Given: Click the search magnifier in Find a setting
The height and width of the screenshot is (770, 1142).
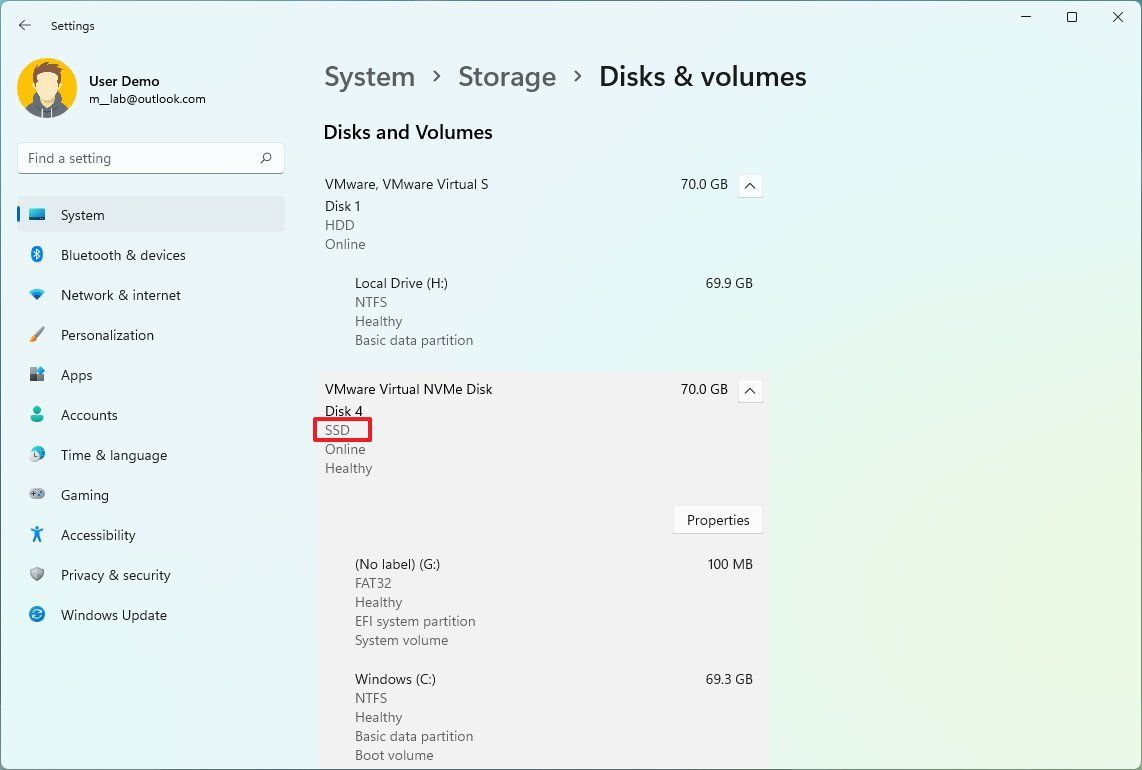Looking at the screenshot, I should pos(266,158).
